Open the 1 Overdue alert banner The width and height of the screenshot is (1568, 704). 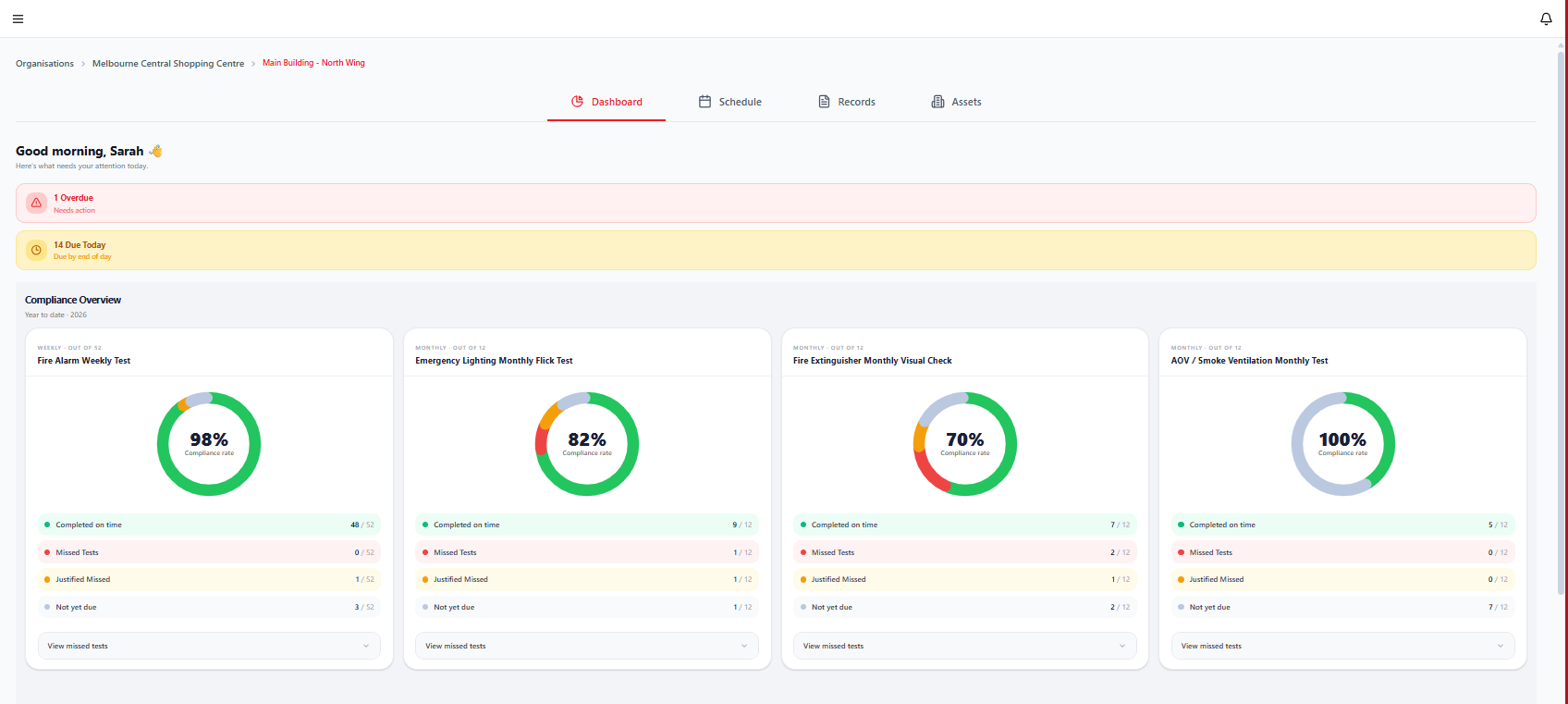pyautogui.click(x=776, y=203)
